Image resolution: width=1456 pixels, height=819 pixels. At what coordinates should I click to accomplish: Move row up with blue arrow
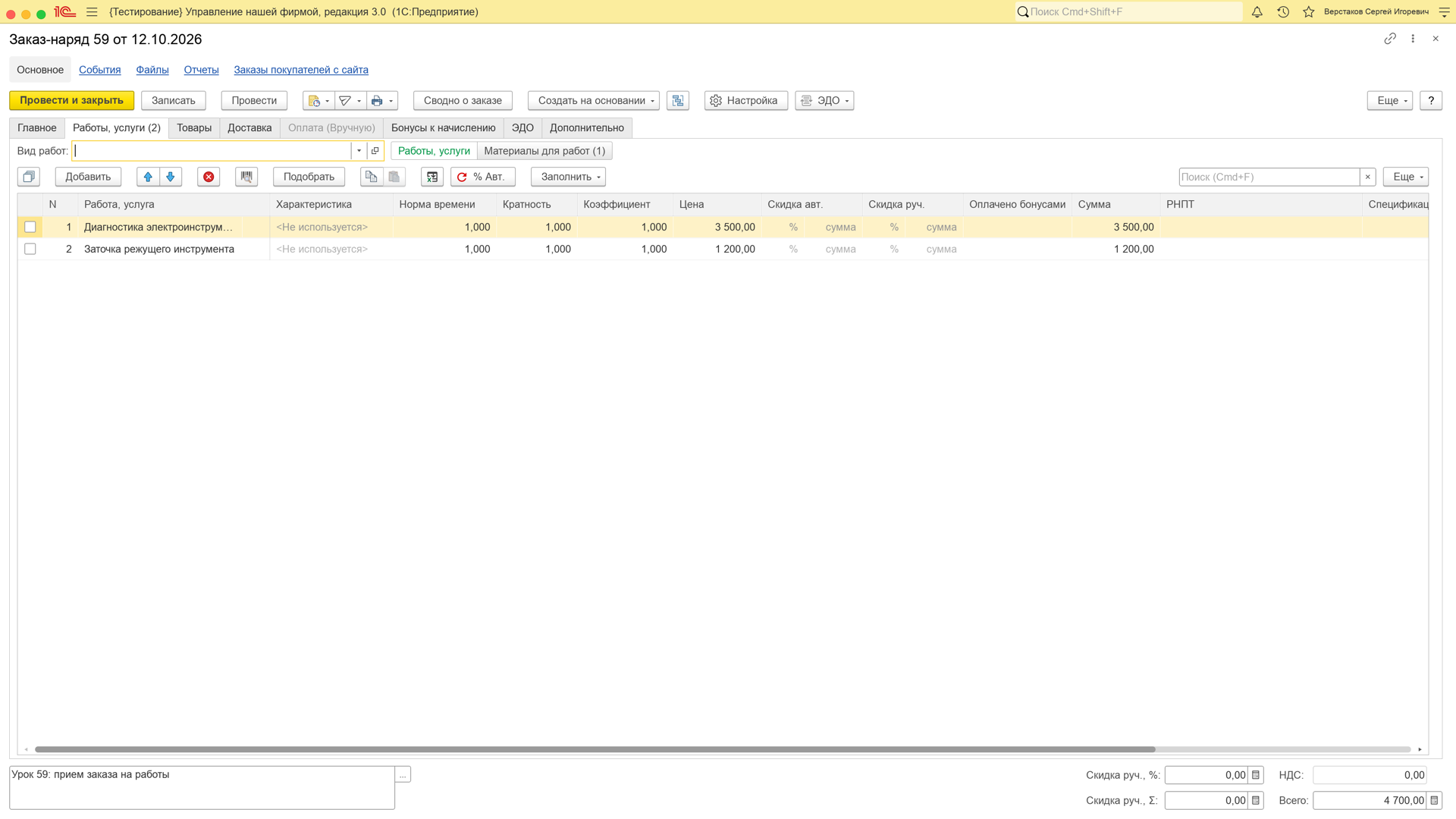coord(148,177)
